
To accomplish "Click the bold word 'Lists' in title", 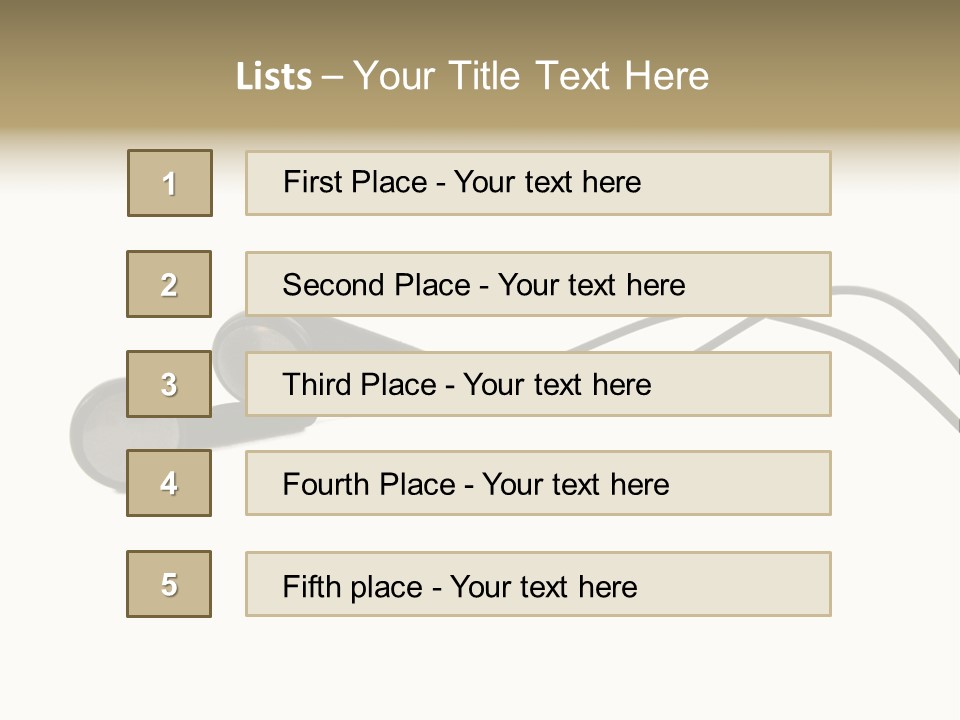I will coord(273,77).
